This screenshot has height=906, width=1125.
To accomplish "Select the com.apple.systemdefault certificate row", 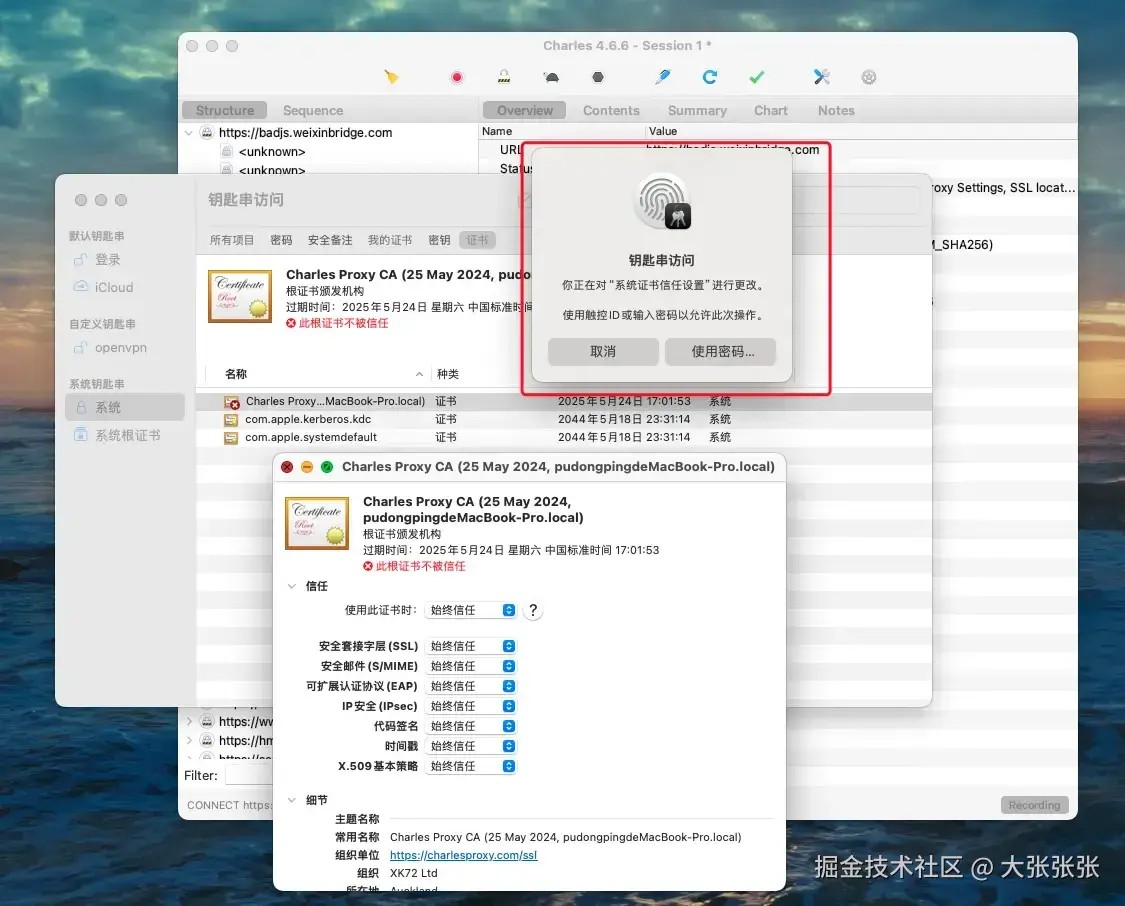I will pyautogui.click(x=564, y=437).
